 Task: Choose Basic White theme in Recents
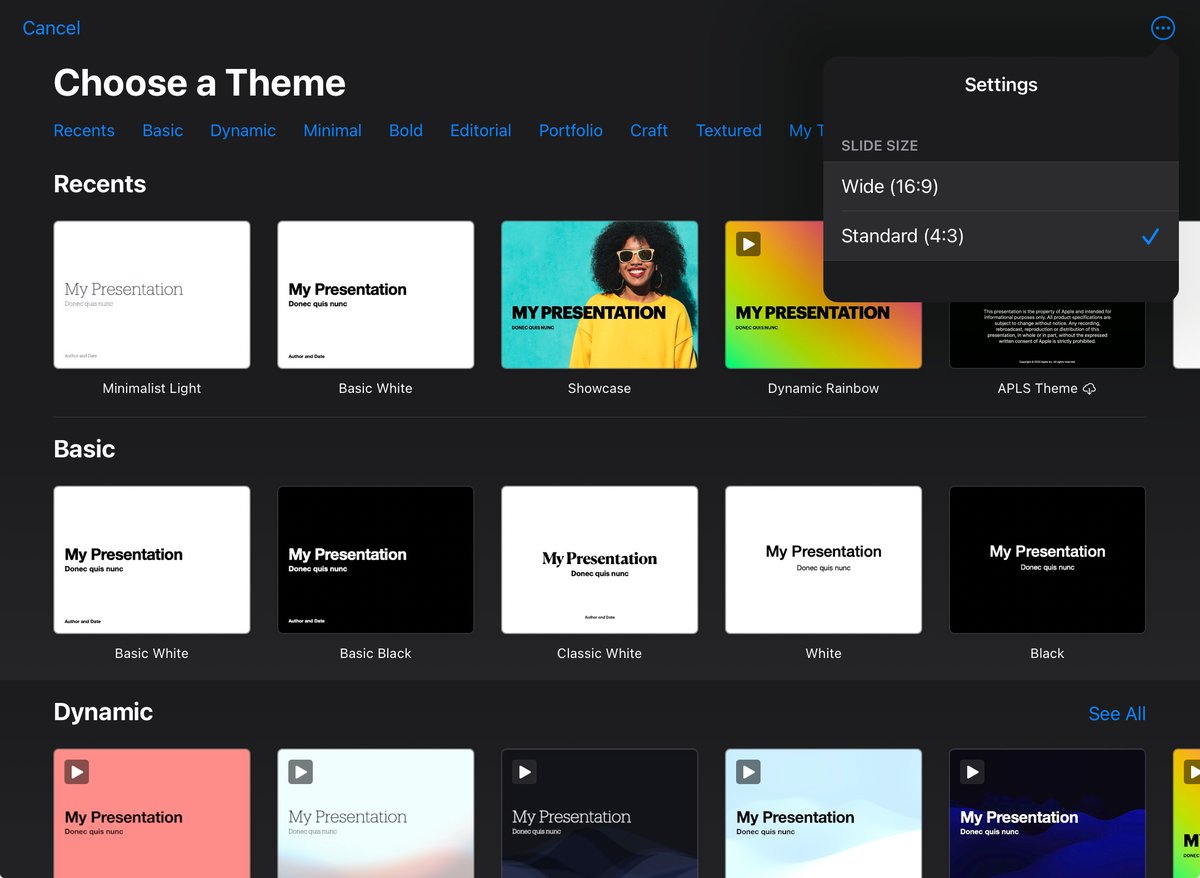376,295
